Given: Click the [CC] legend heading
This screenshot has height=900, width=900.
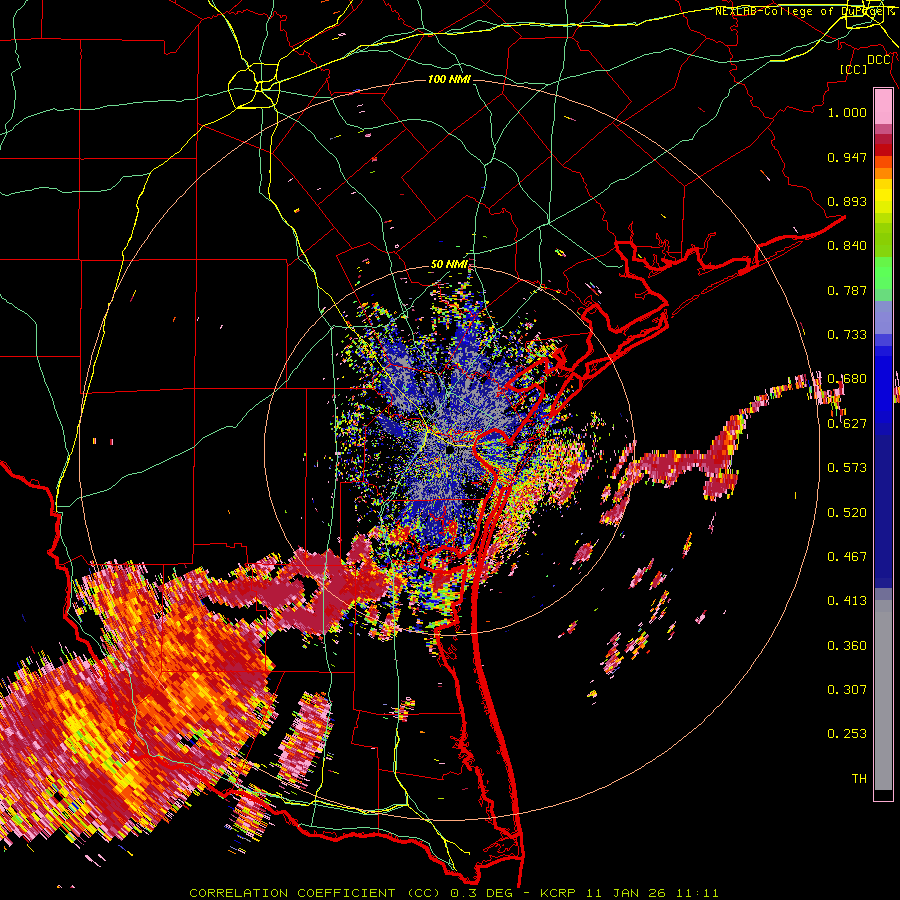Looking at the screenshot, I should pos(853,70).
